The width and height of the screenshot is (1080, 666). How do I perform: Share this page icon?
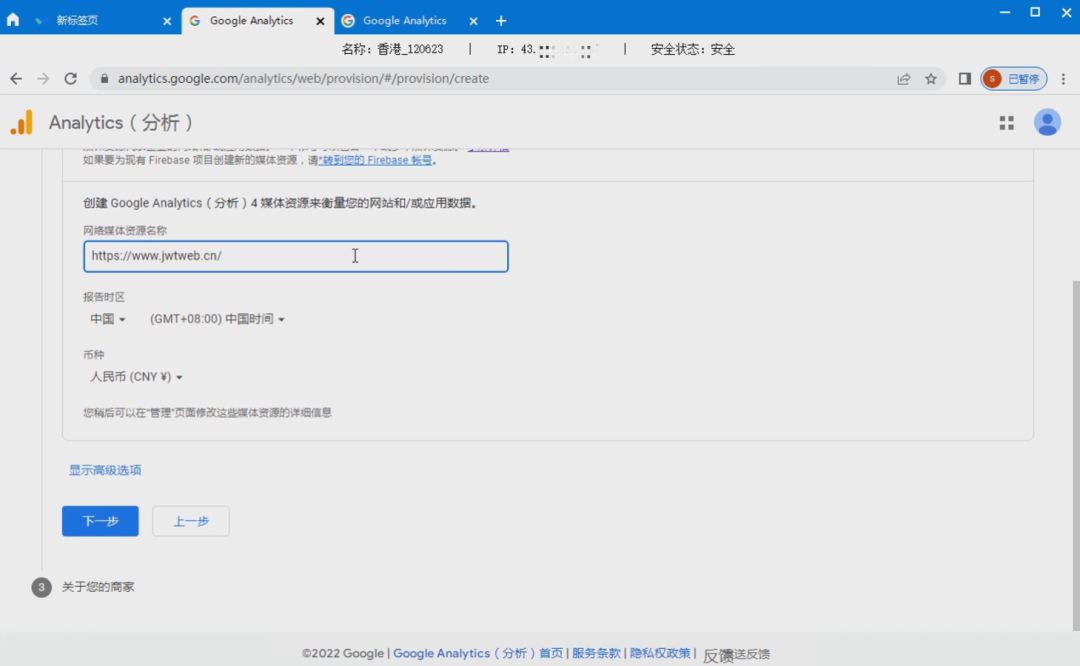click(x=904, y=79)
